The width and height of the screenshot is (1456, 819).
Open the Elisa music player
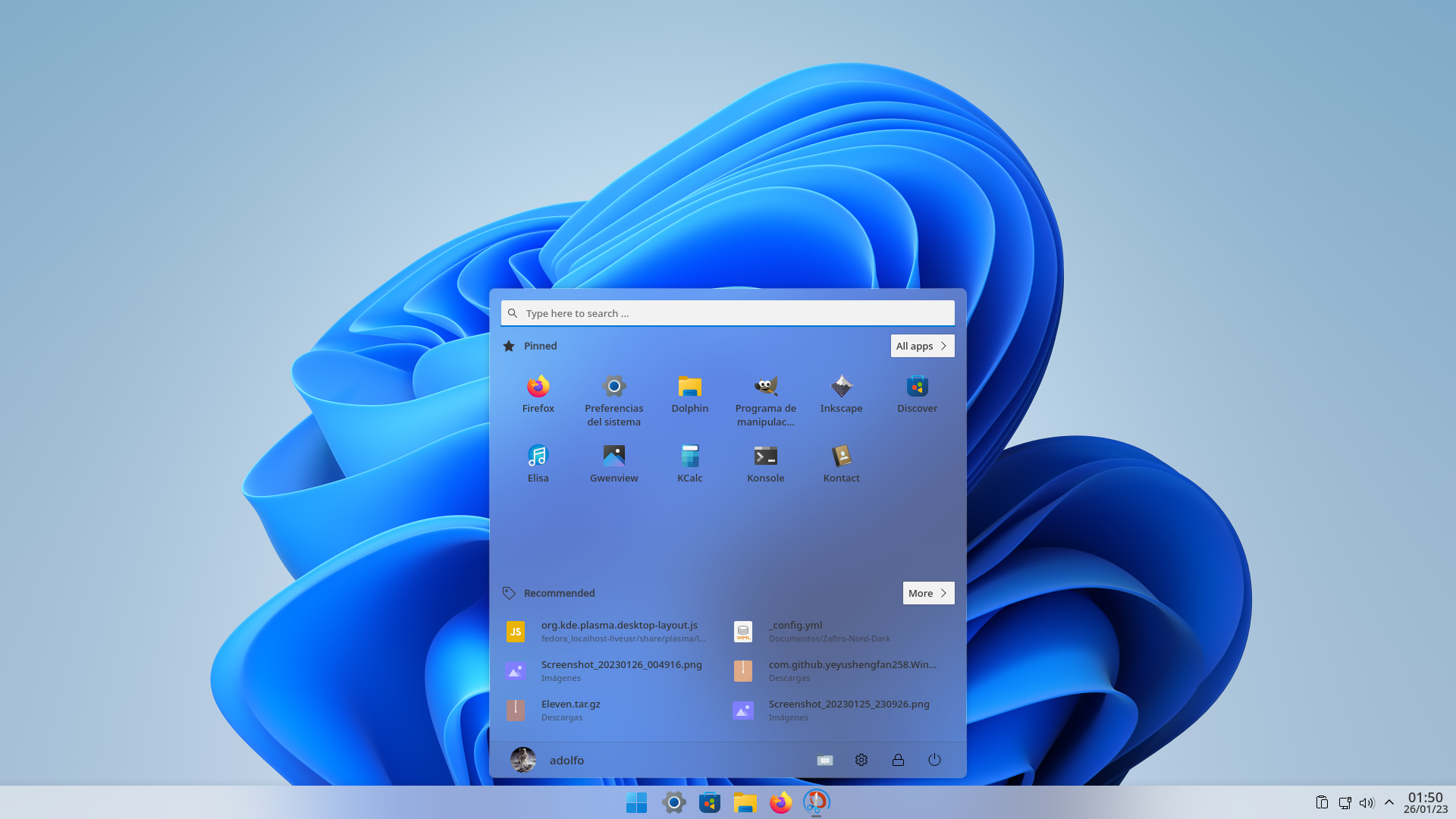(538, 463)
